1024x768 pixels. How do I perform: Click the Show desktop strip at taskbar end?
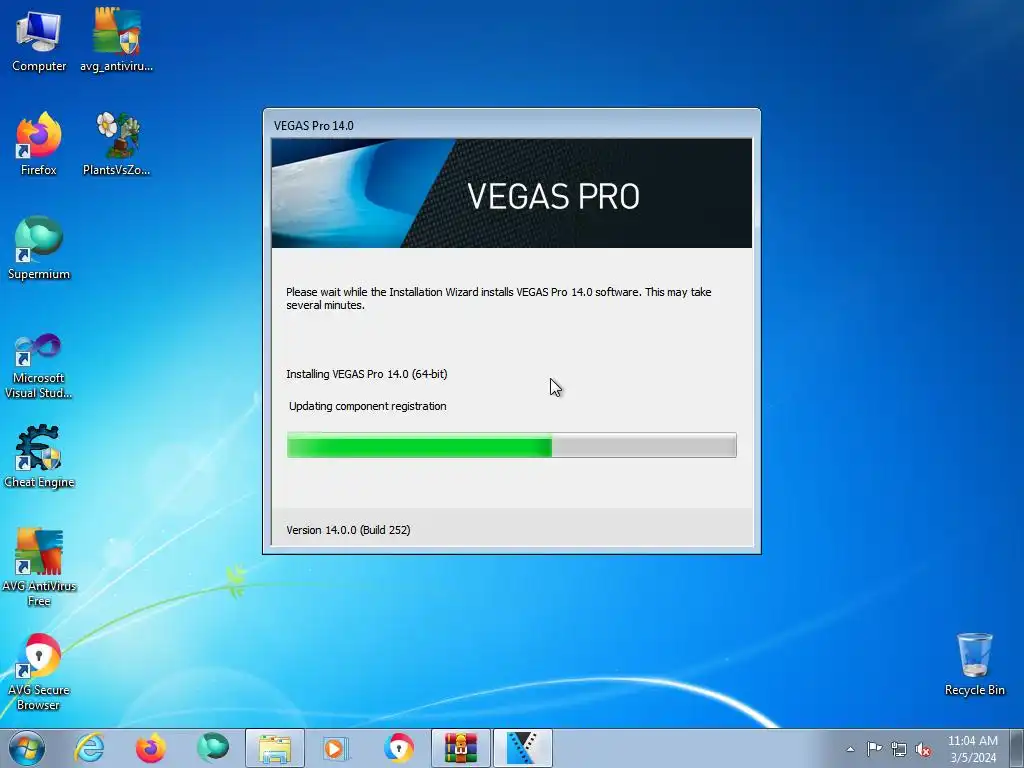point(1017,748)
